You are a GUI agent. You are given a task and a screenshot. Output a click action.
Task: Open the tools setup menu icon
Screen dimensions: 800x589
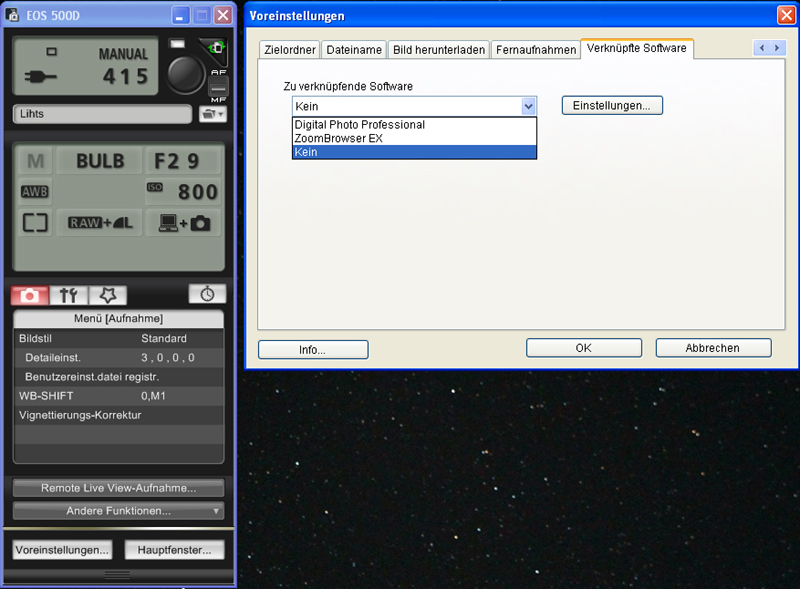[x=68, y=295]
